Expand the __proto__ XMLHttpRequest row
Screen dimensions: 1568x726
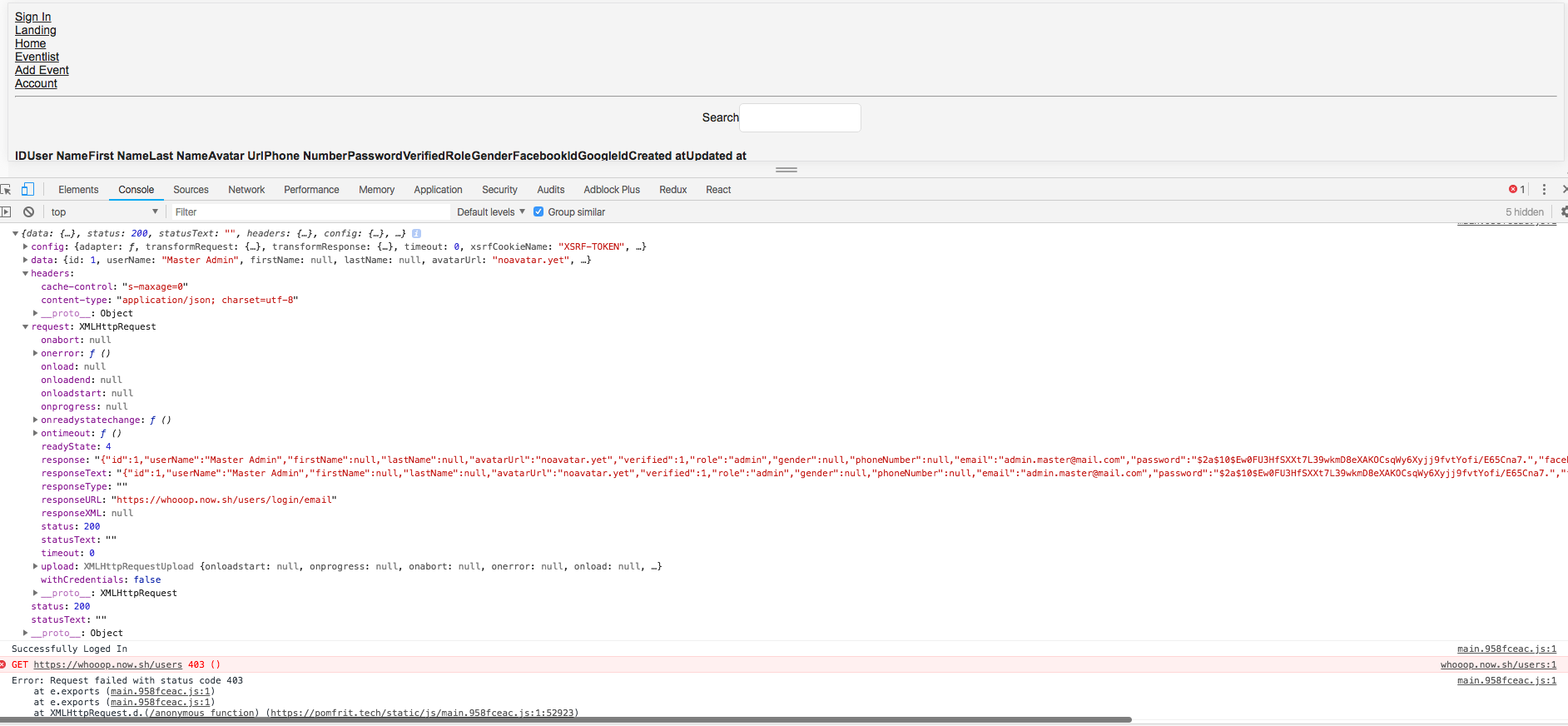(x=36, y=594)
